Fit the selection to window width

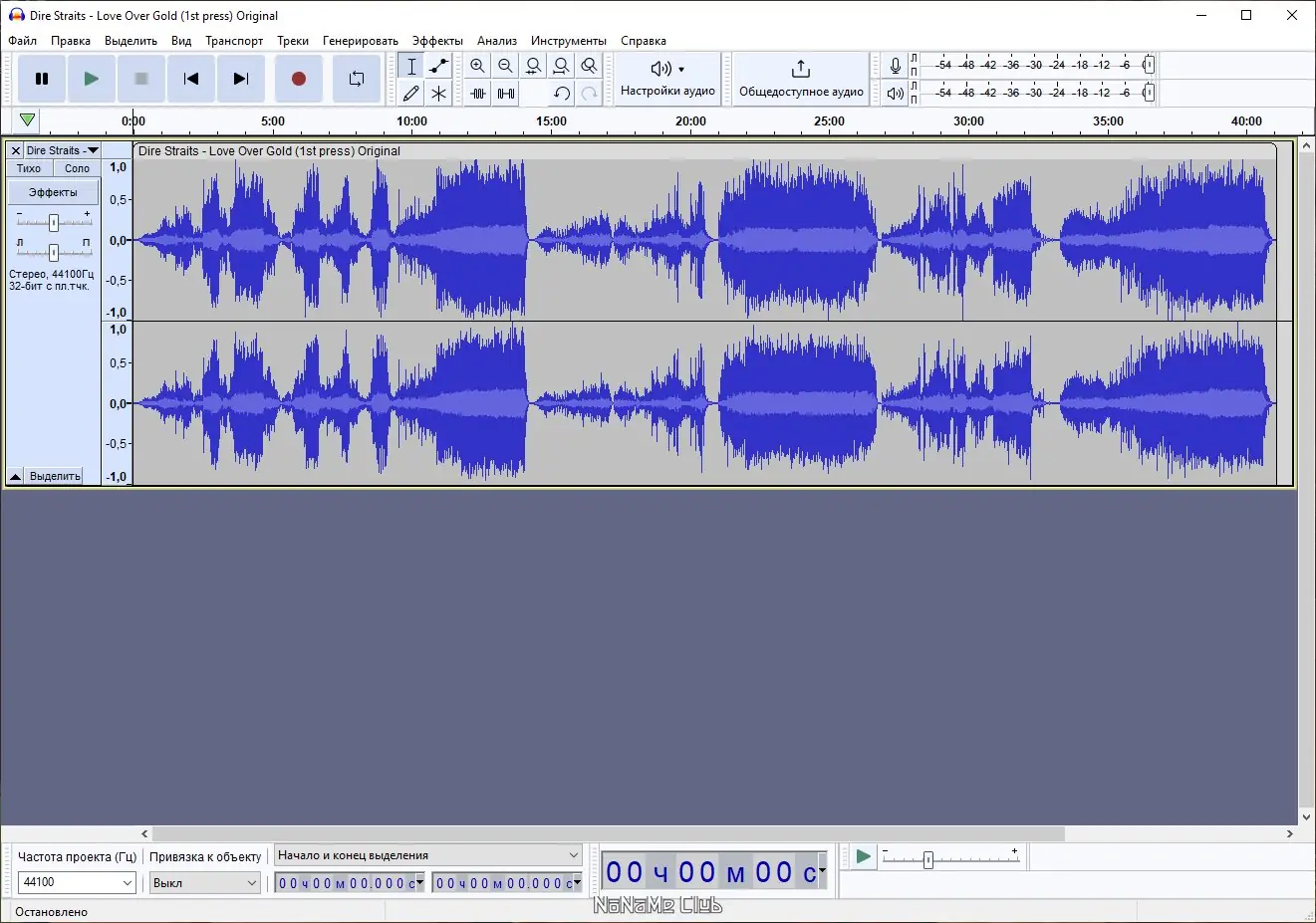[x=534, y=66]
